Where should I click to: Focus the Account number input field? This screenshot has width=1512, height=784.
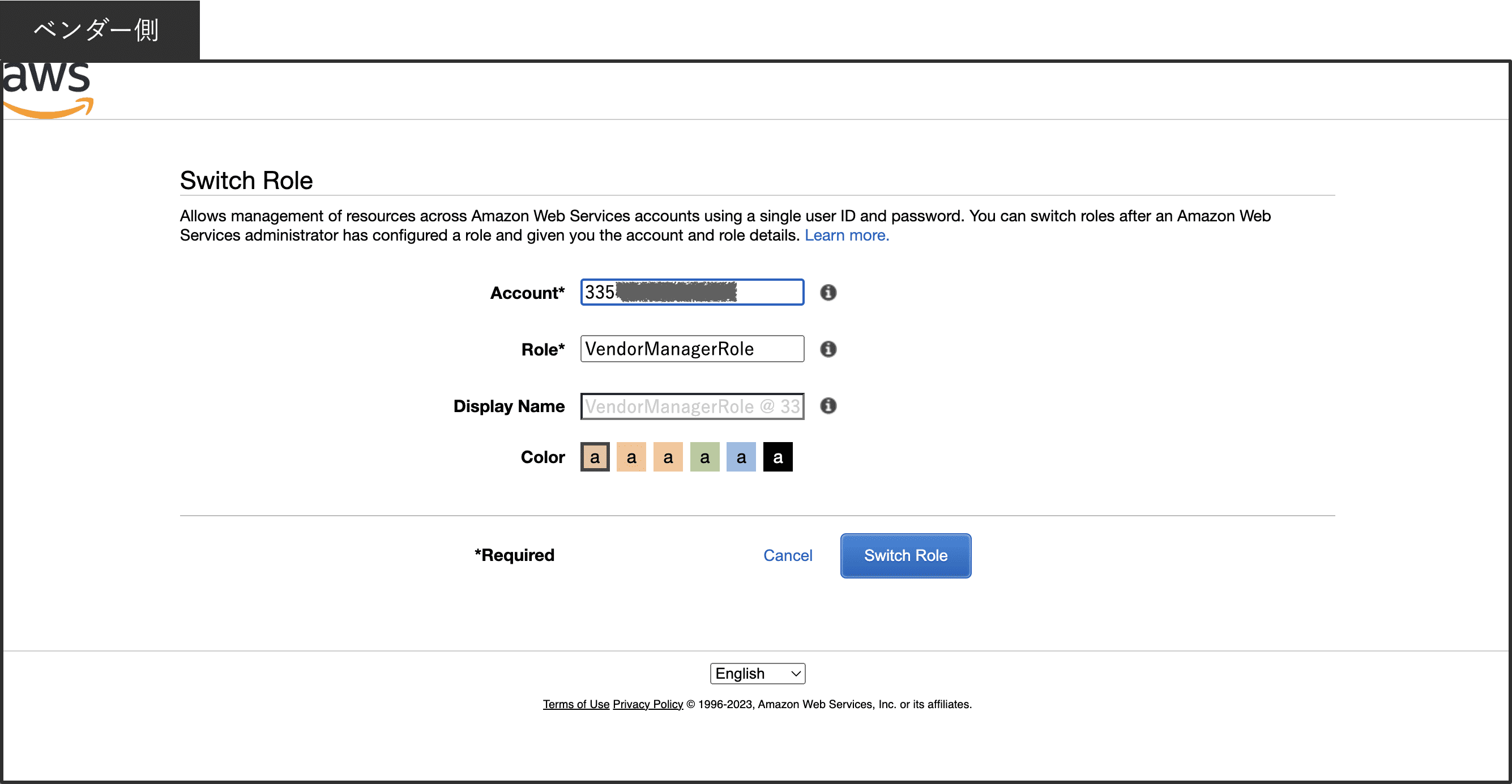tap(692, 292)
